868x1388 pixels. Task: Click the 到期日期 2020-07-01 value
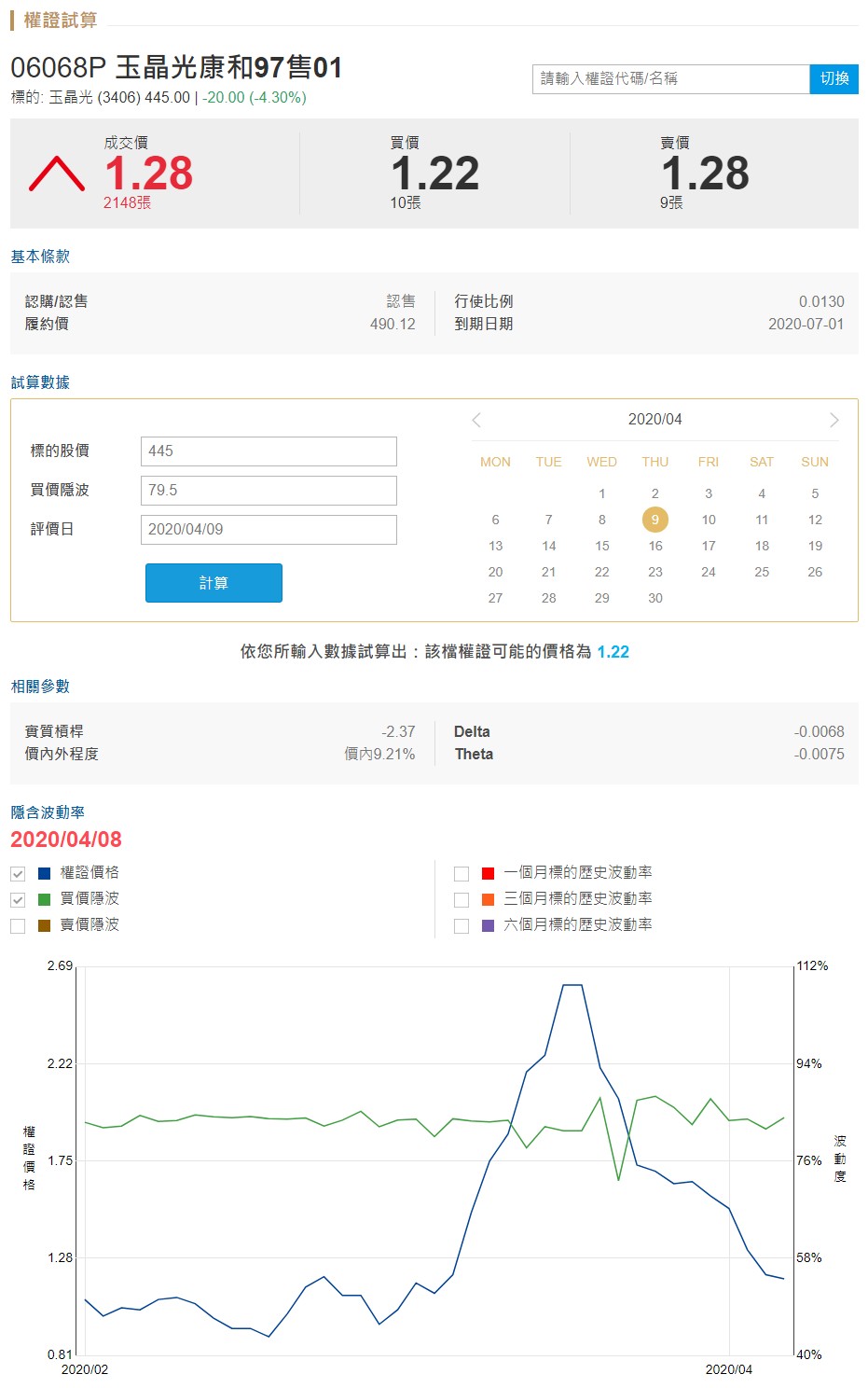[x=806, y=325]
